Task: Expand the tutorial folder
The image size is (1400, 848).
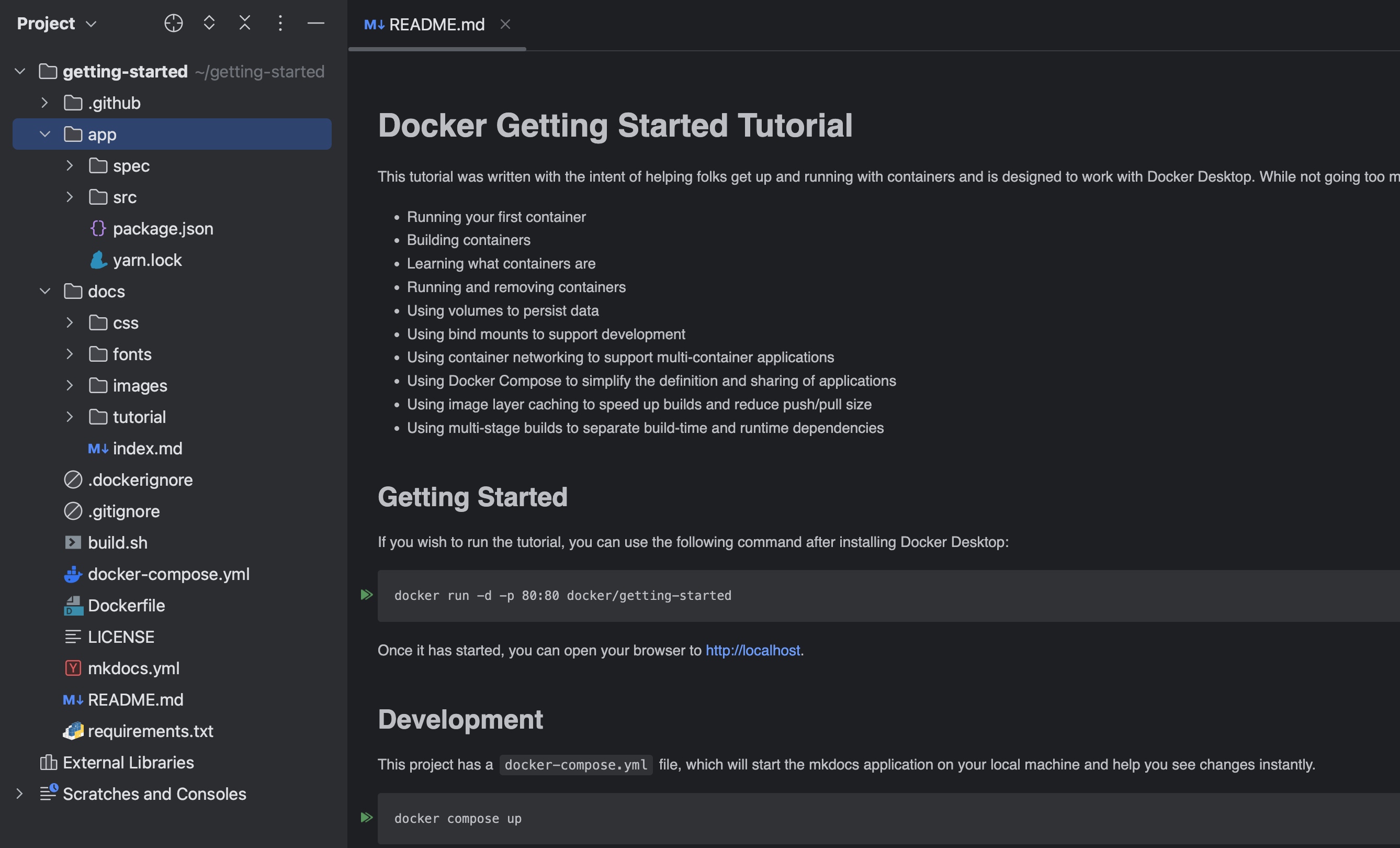Action: [x=69, y=417]
